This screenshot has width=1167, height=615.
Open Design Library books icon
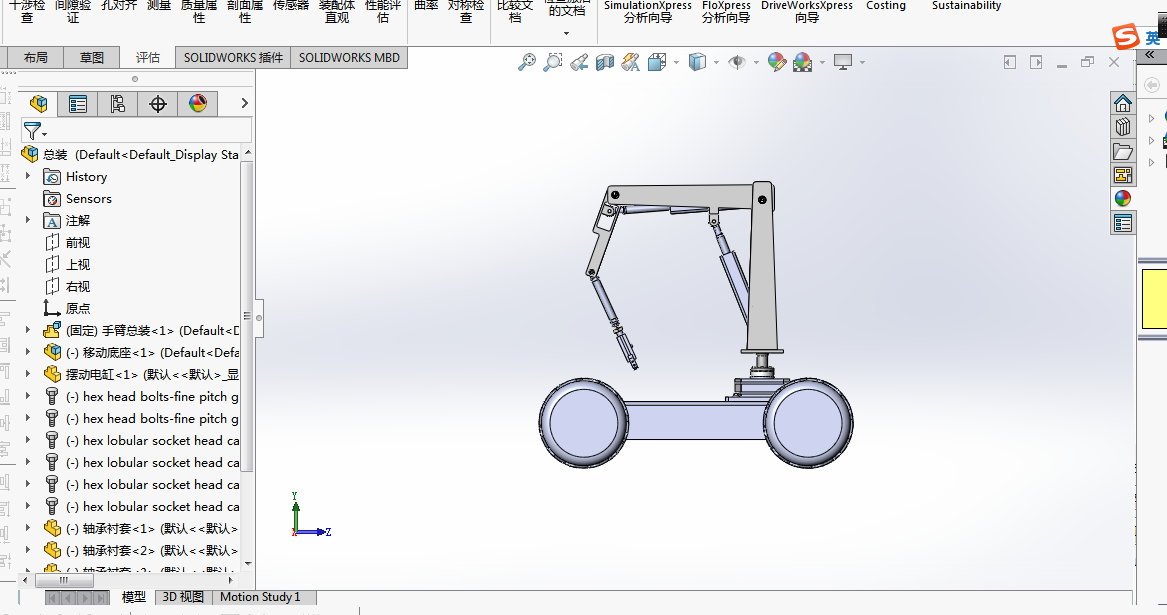(1122, 127)
